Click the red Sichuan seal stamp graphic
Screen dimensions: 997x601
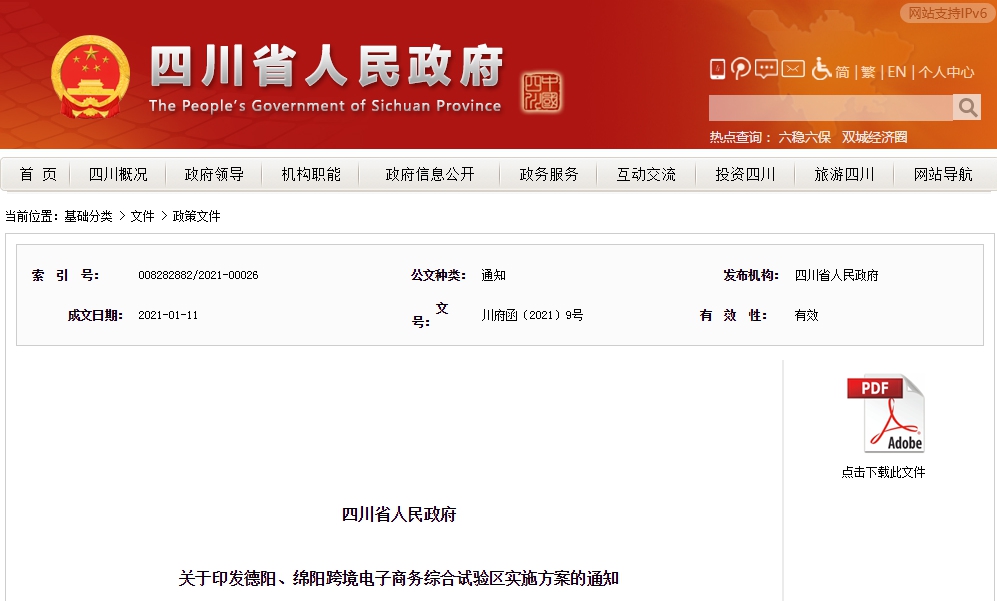click(x=544, y=90)
